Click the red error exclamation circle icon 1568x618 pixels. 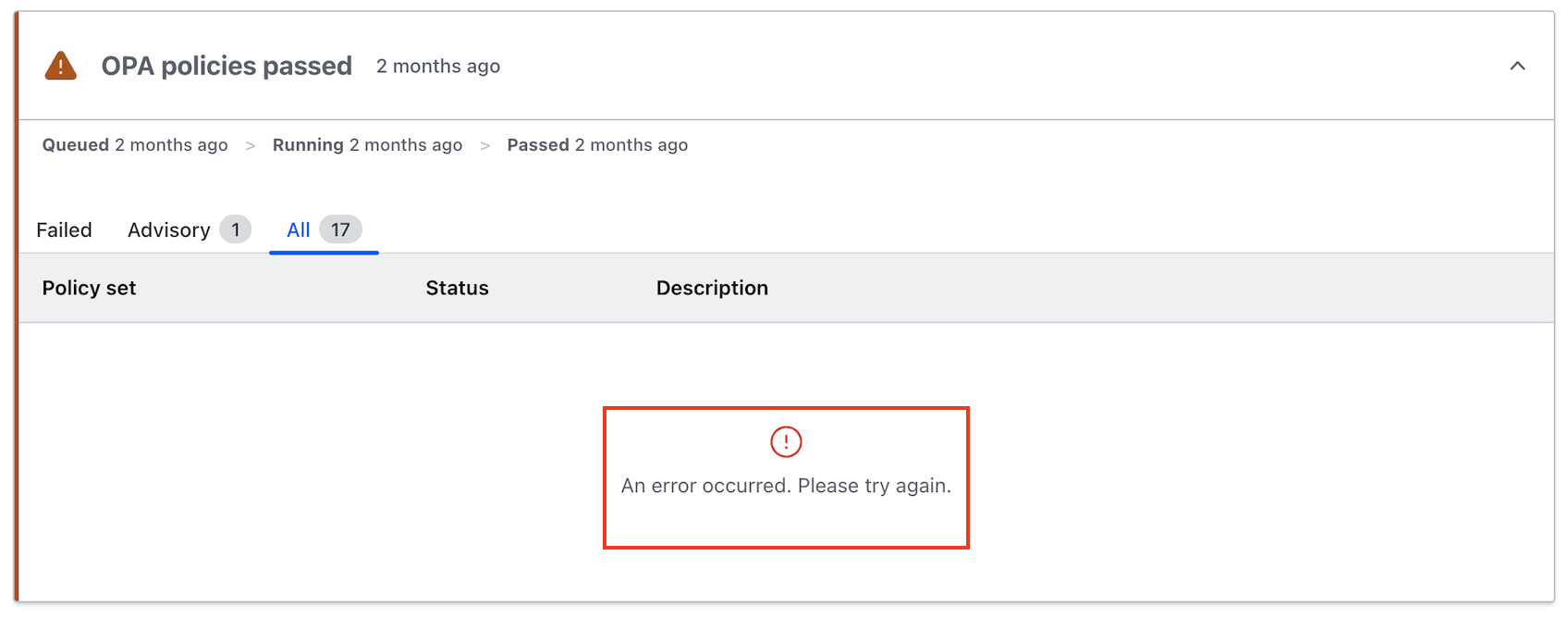[x=786, y=442]
